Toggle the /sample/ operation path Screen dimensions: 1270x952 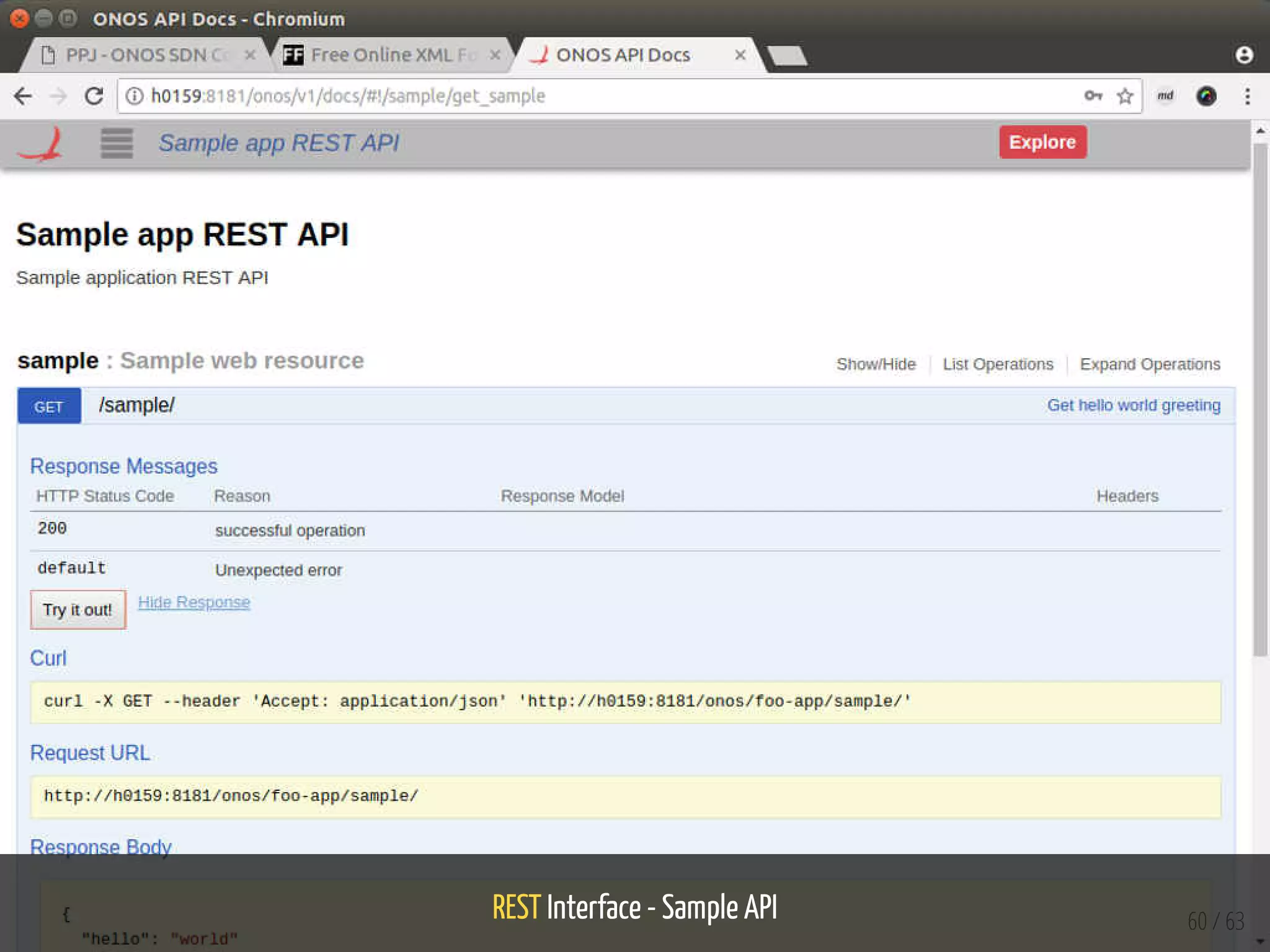click(x=137, y=405)
